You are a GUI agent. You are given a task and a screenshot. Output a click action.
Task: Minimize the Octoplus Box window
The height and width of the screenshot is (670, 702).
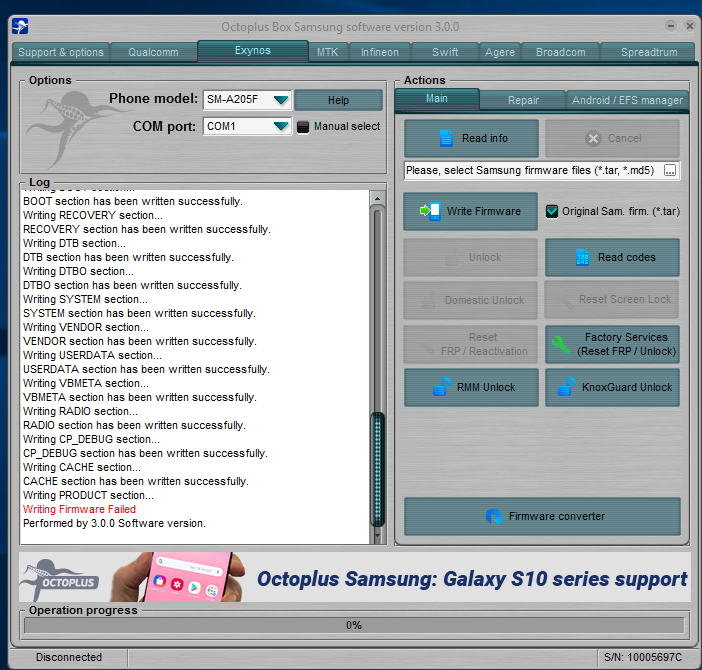click(670, 26)
